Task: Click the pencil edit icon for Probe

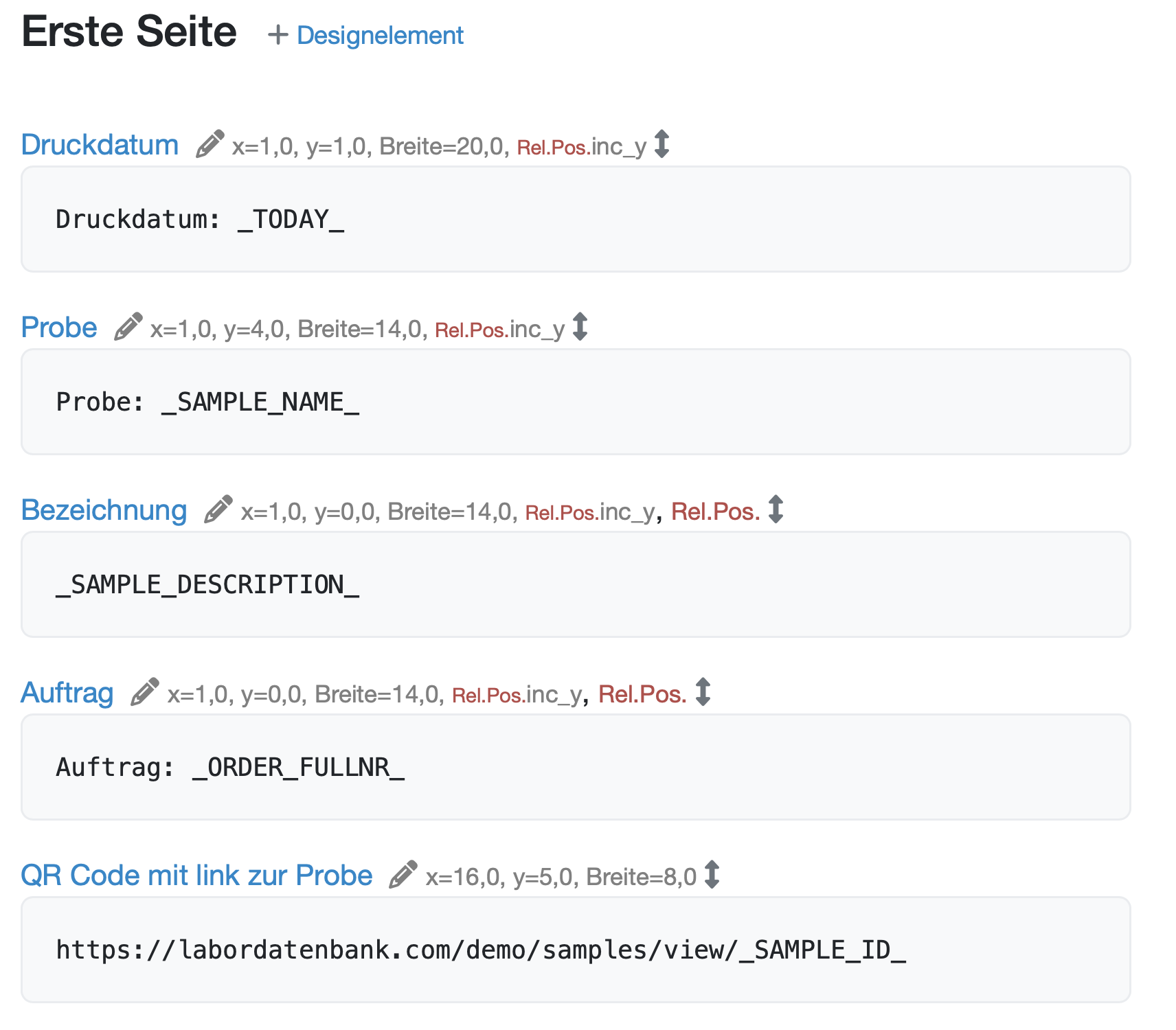Action: pyautogui.click(x=128, y=327)
